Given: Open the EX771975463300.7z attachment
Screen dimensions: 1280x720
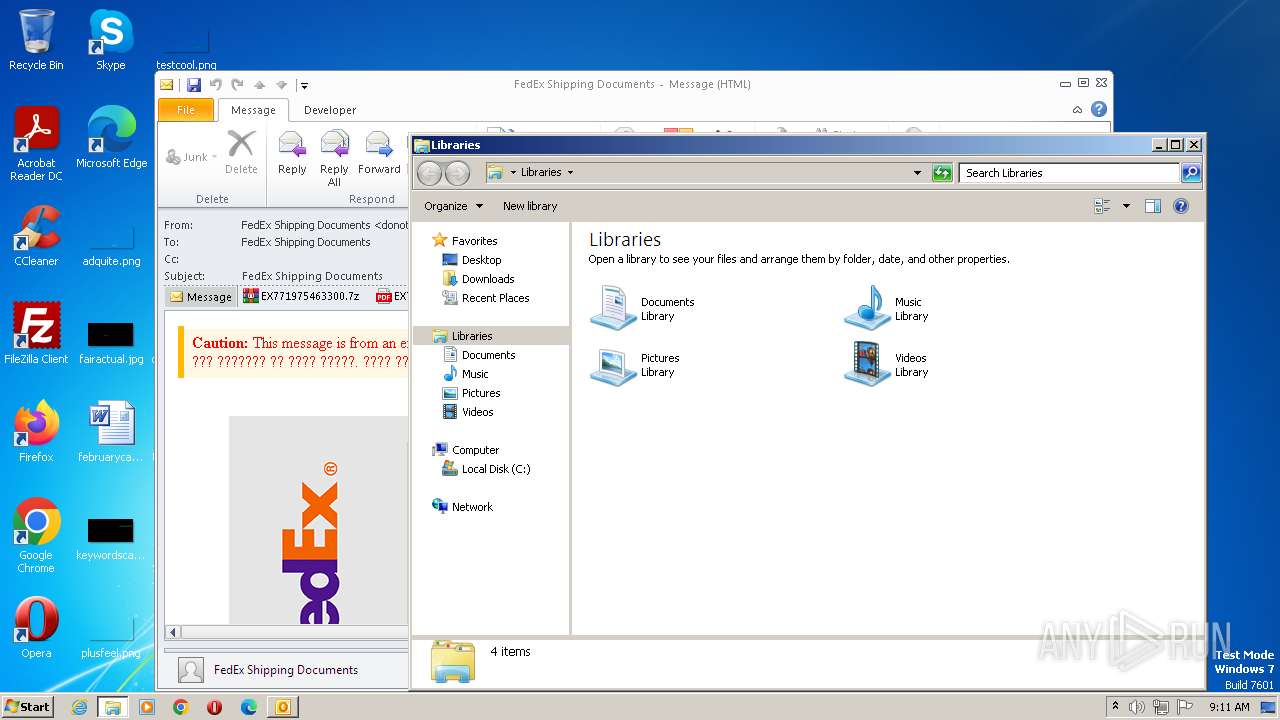Looking at the screenshot, I should coord(301,297).
